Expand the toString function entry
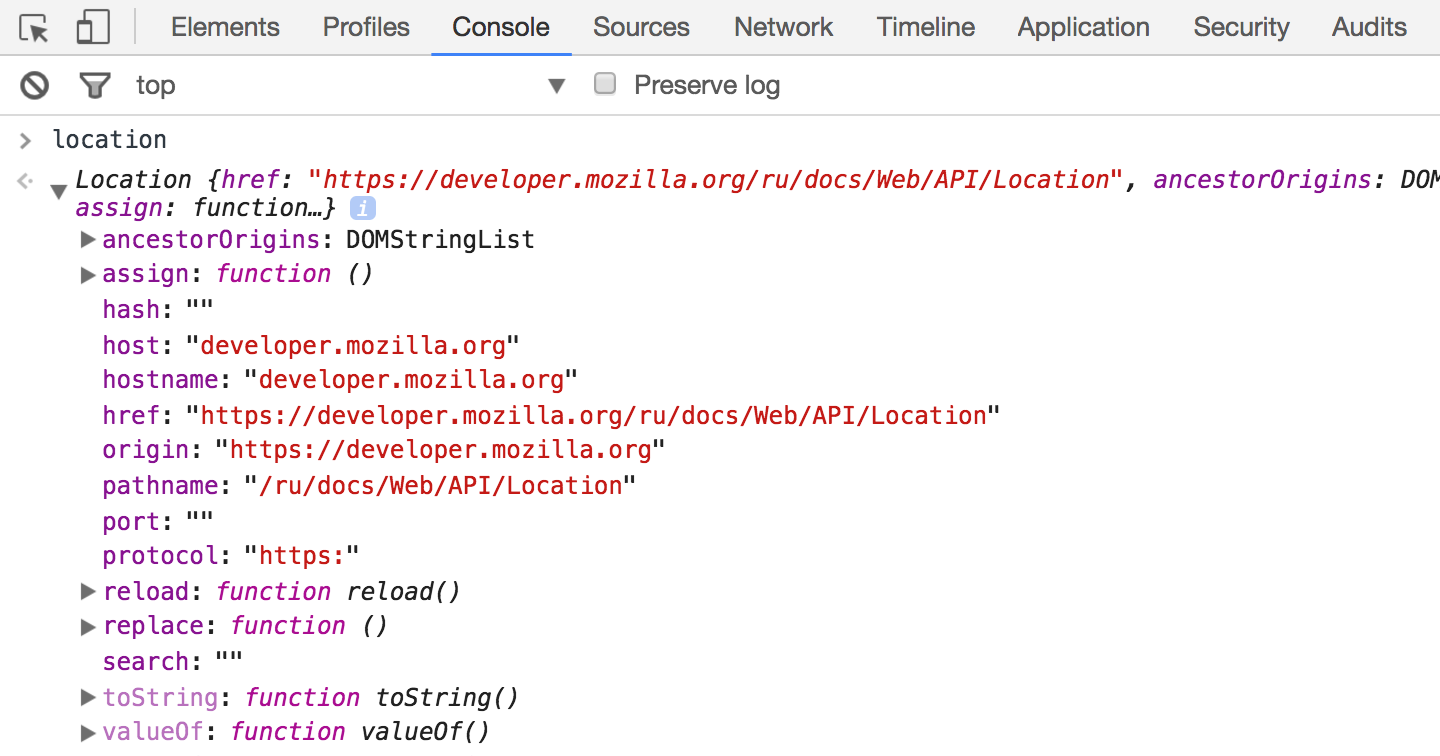The height and width of the screenshot is (756, 1440). pos(88,697)
